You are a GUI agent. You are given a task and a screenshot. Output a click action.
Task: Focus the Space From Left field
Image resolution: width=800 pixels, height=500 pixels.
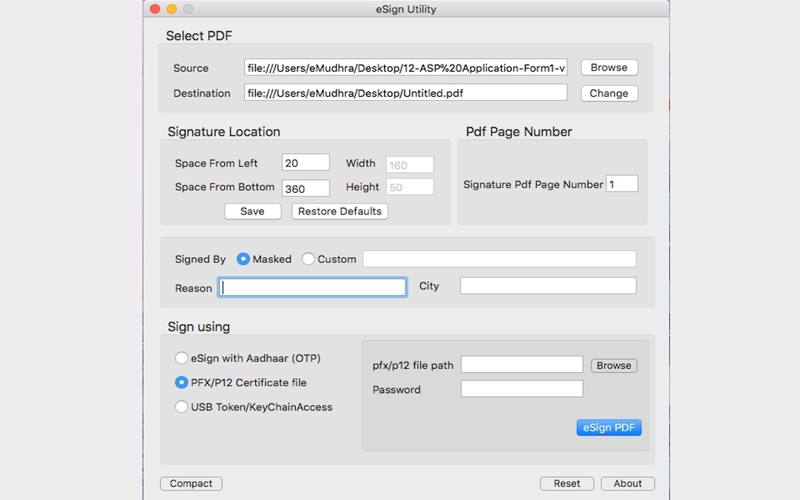306,163
